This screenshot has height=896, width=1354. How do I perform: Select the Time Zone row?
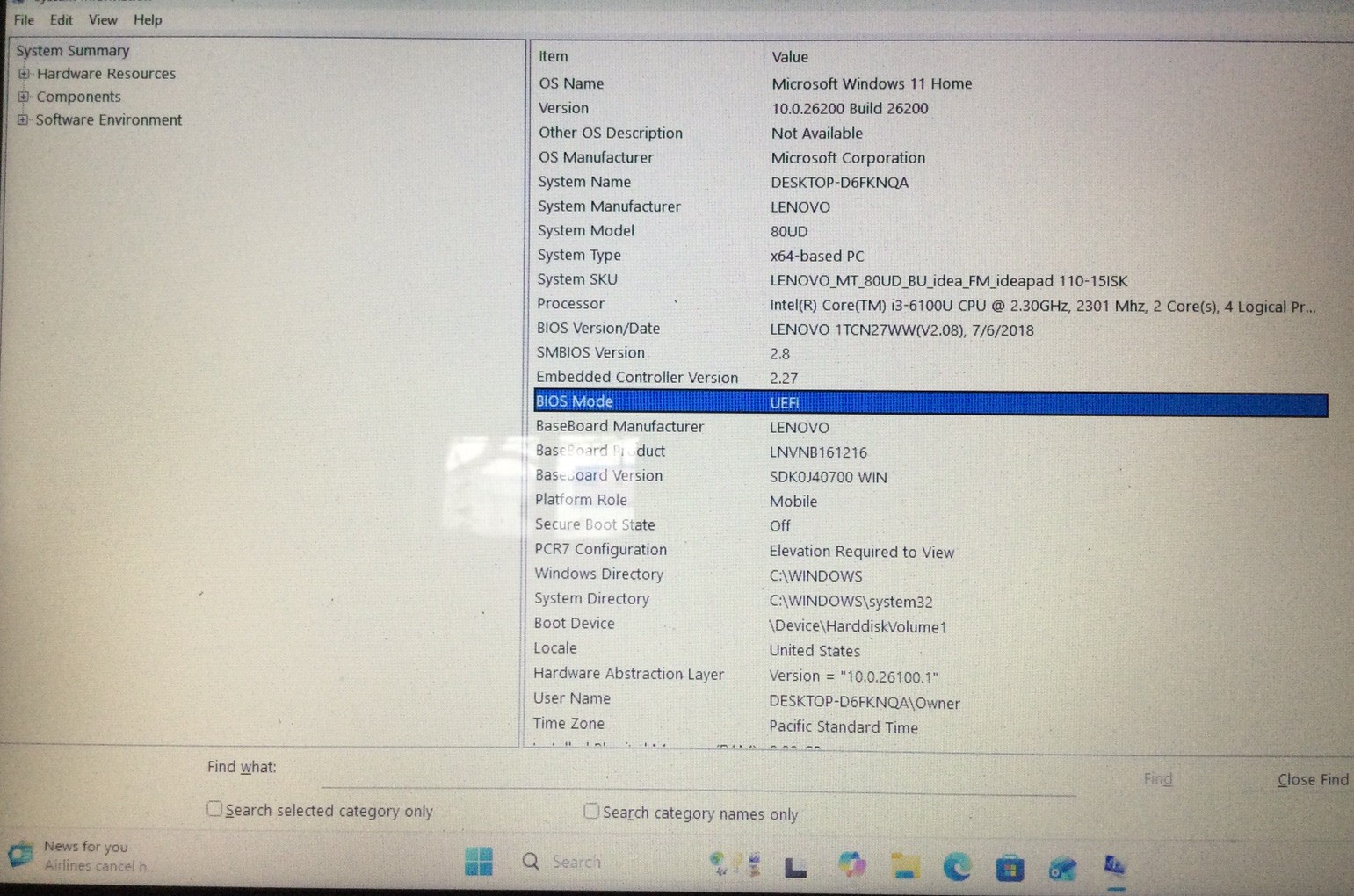tap(931, 726)
